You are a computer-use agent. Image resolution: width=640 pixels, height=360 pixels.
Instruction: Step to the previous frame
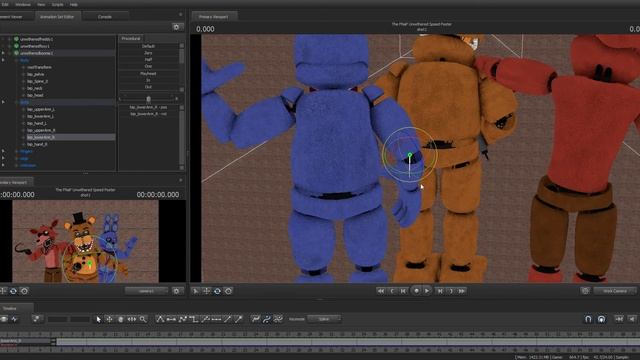pos(403,291)
